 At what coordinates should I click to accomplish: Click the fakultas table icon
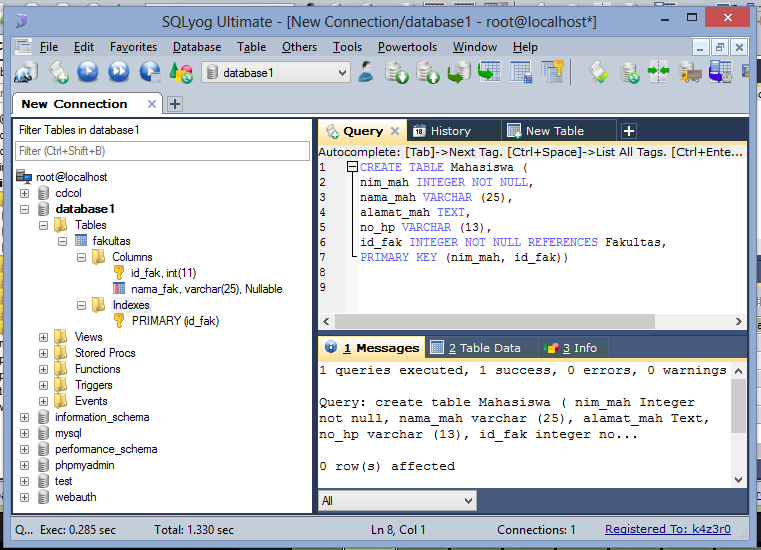[81, 241]
